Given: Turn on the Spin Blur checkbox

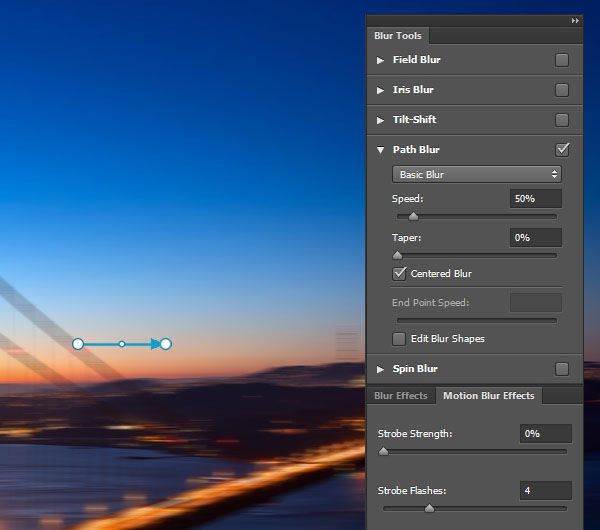Looking at the screenshot, I should point(562,369).
